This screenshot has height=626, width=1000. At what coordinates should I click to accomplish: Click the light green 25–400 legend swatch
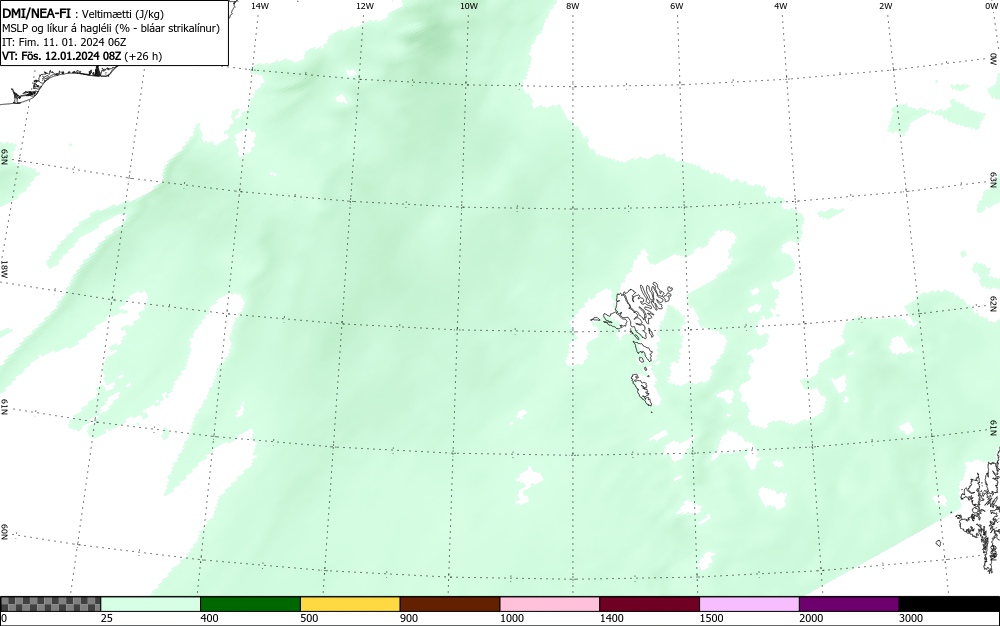click(x=151, y=604)
